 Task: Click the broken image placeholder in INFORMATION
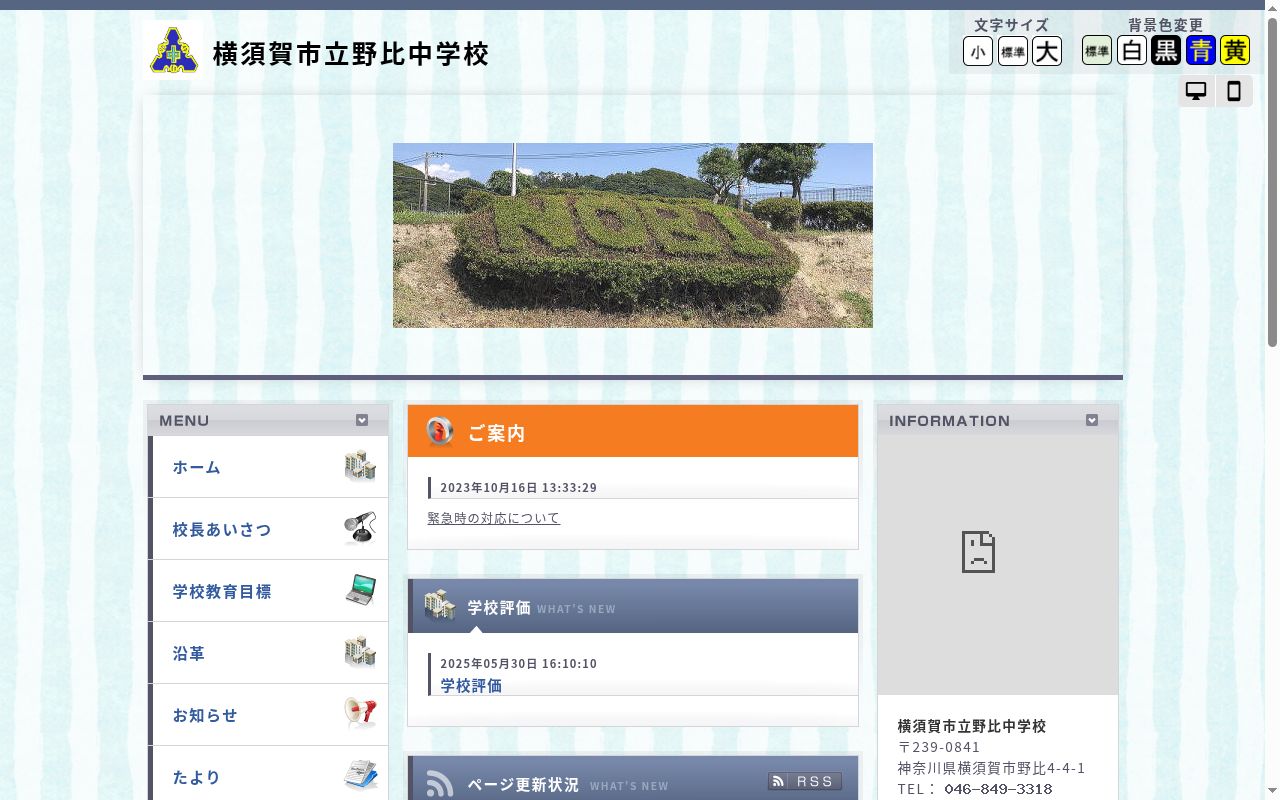tap(978, 552)
